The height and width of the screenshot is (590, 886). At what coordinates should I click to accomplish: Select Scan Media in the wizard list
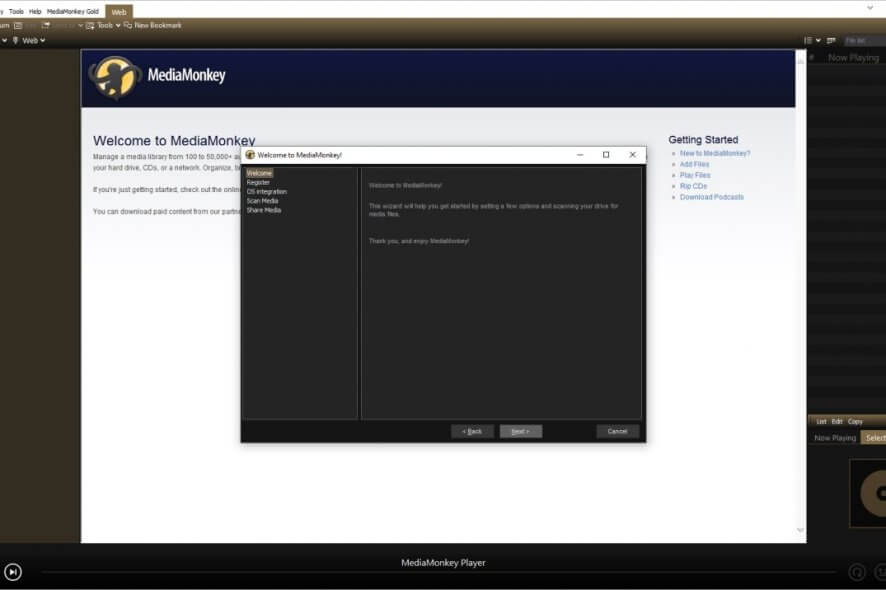point(262,201)
